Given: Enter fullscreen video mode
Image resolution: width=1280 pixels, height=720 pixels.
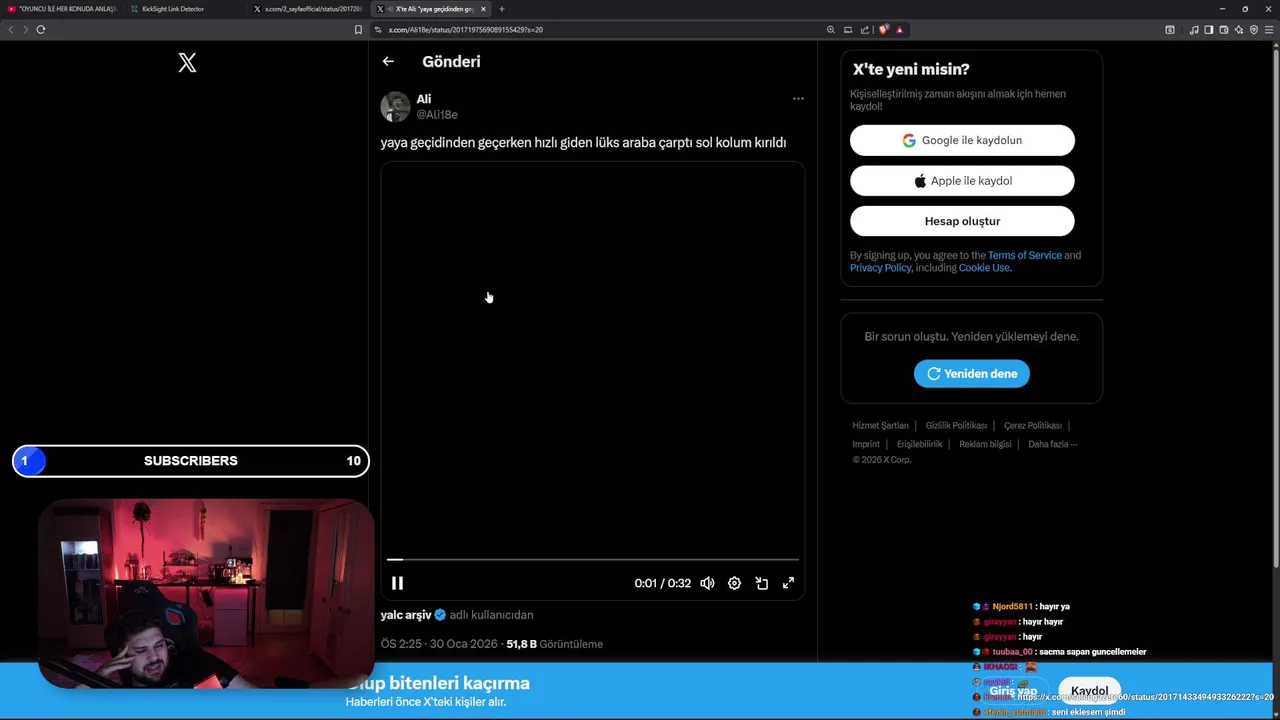Looking at the screenshot, I should 788,583.
